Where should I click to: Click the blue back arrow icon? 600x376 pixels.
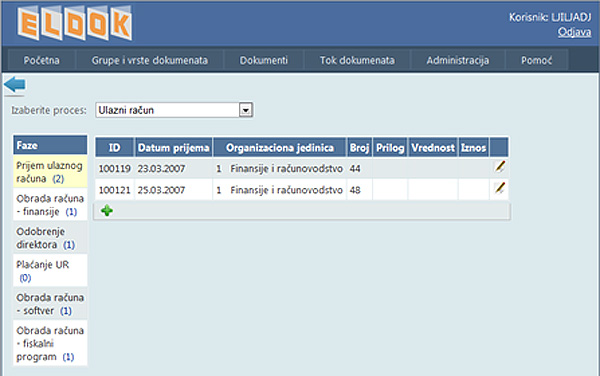tap(15, 84)
